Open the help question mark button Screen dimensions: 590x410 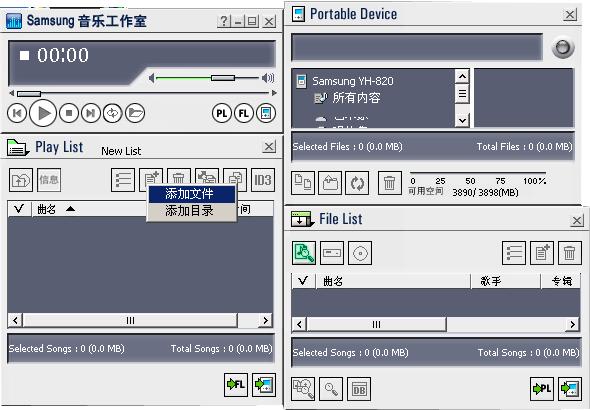click(x=224, y=21)
